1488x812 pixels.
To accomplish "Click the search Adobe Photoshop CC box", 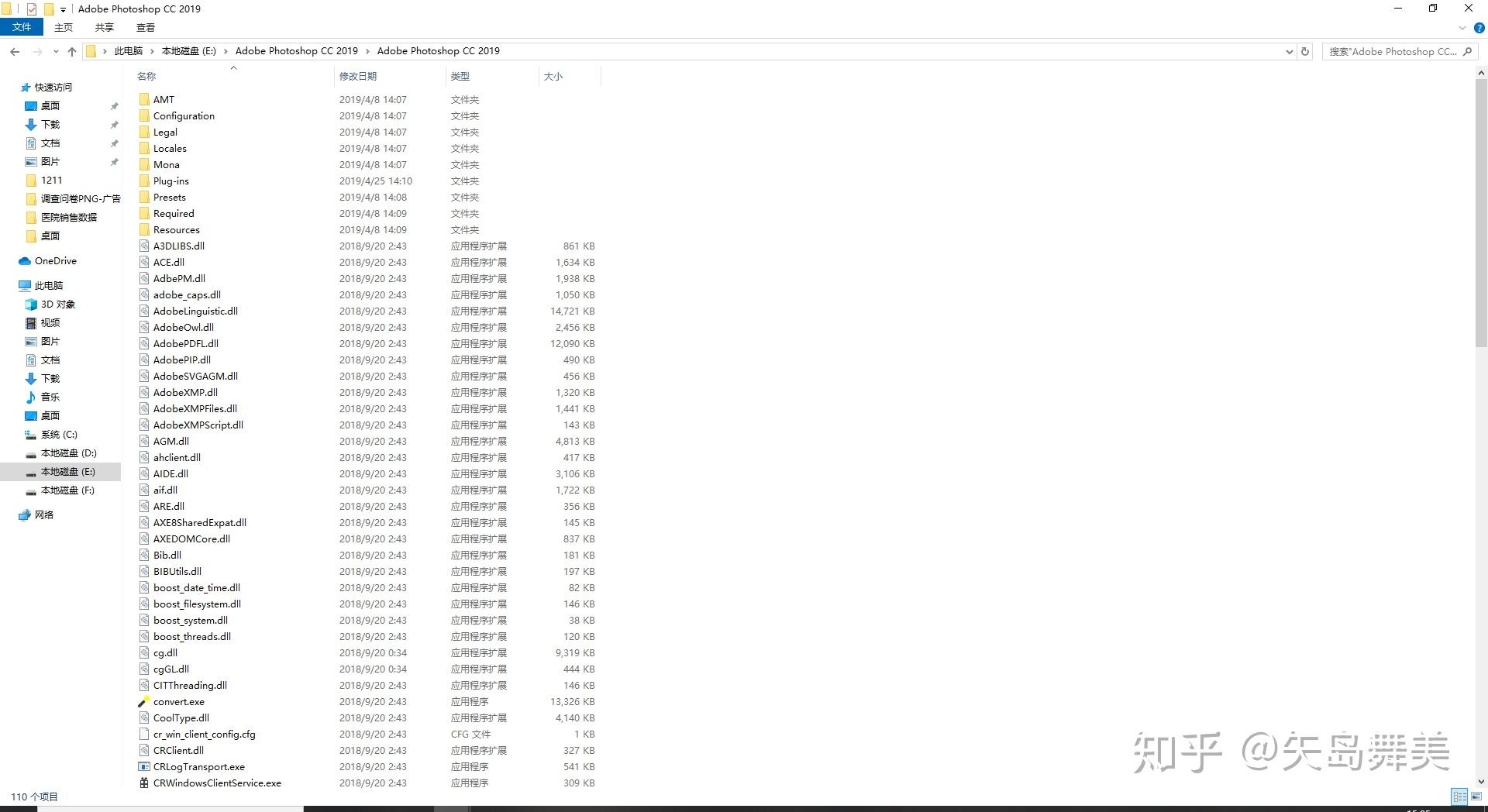I will coord(1399,52).
